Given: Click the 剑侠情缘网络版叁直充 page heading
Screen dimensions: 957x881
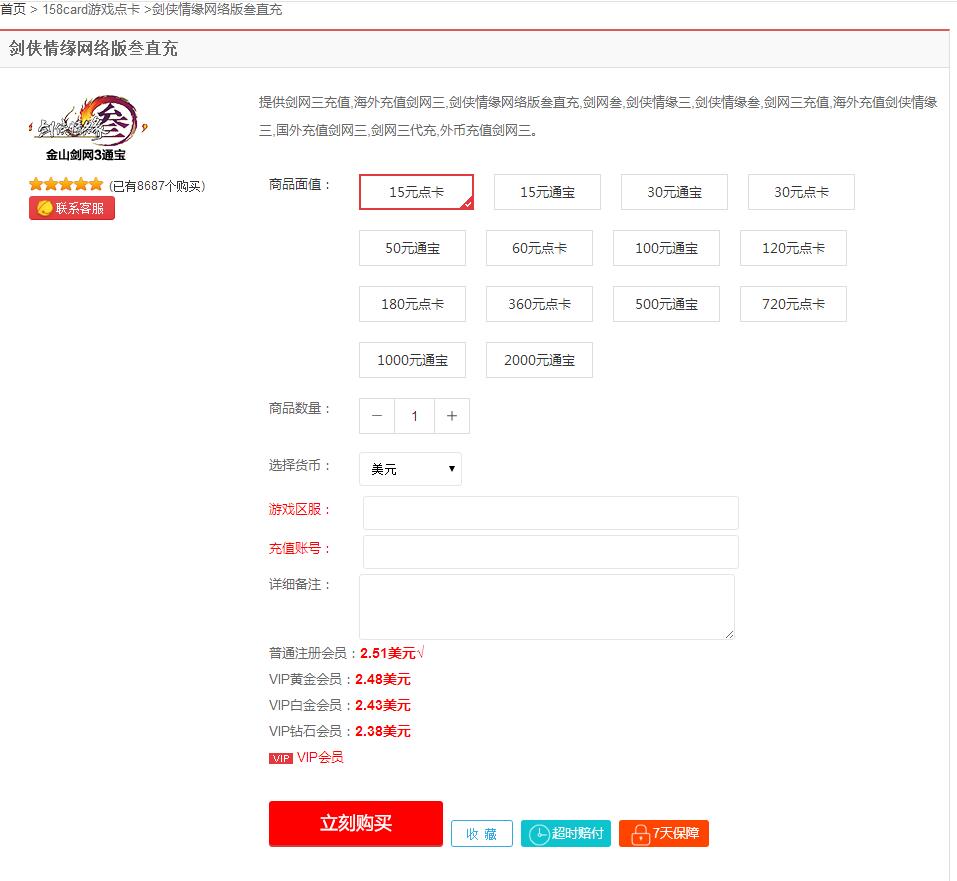Looking at the screenshot, I should pos(93,48).
